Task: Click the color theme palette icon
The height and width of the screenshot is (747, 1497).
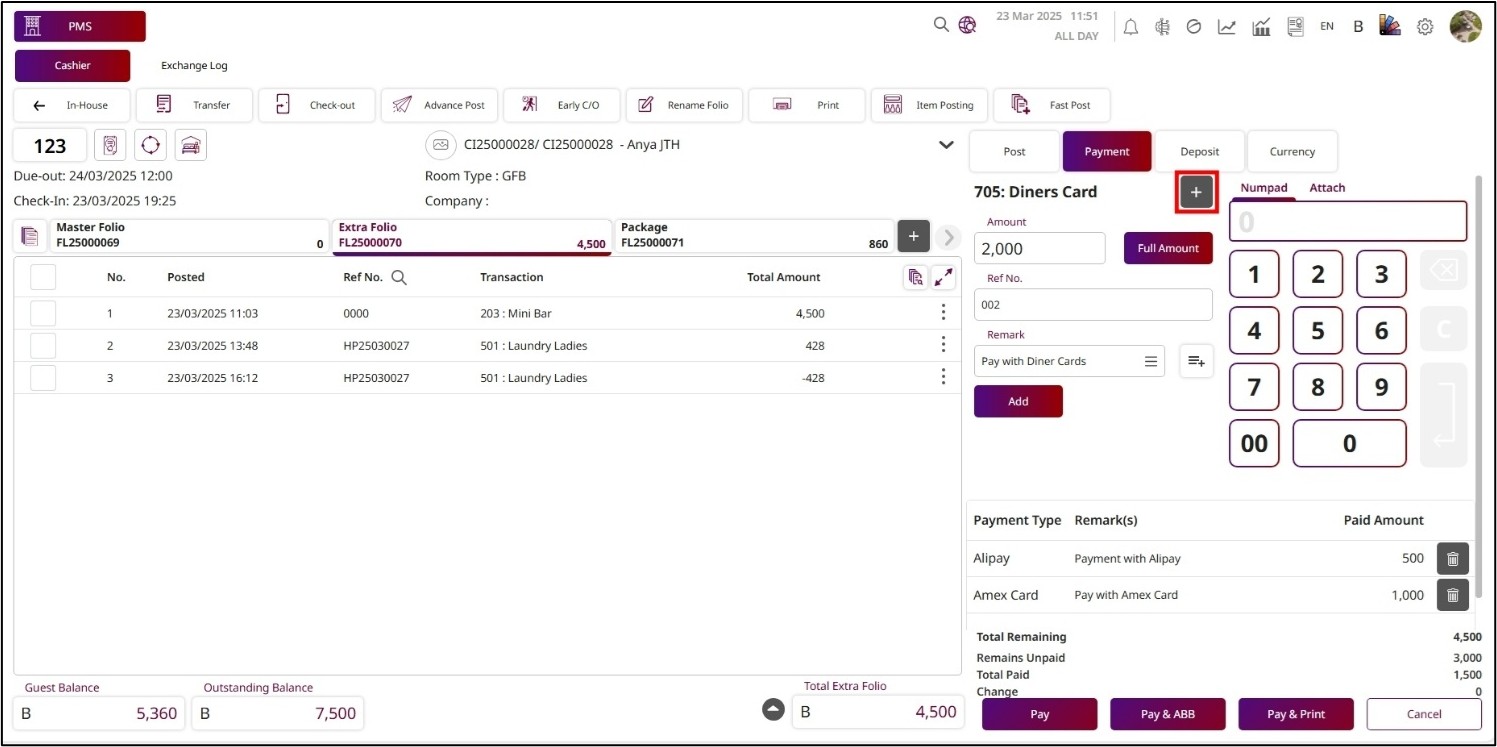Action: click(1390, 27)
